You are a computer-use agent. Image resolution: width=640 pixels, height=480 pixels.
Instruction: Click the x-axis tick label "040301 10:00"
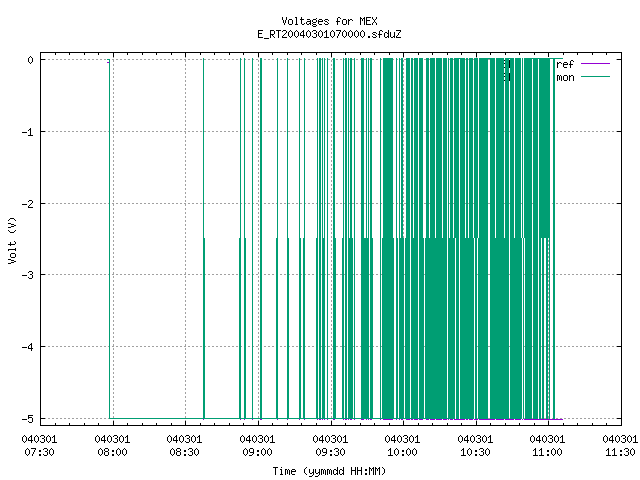(402, 445)
